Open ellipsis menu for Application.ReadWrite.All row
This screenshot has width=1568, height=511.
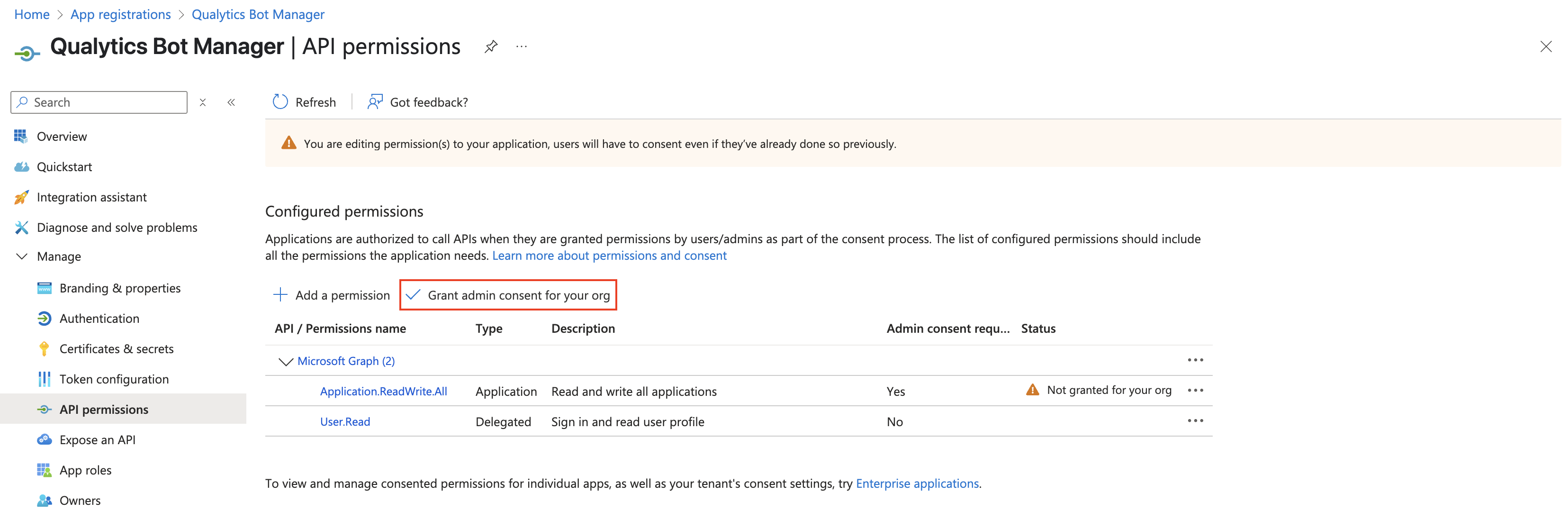pyautogui.click(x=1195, y=391)
